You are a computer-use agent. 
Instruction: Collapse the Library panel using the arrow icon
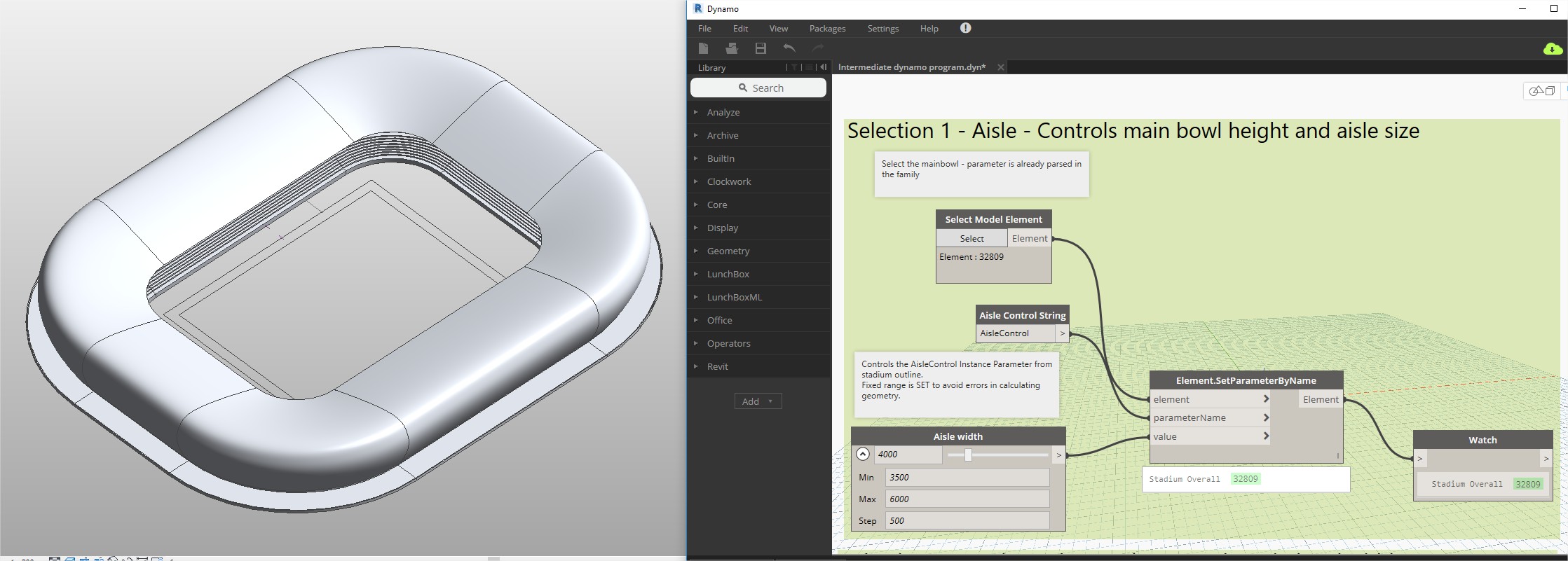(x=824, y=67)
